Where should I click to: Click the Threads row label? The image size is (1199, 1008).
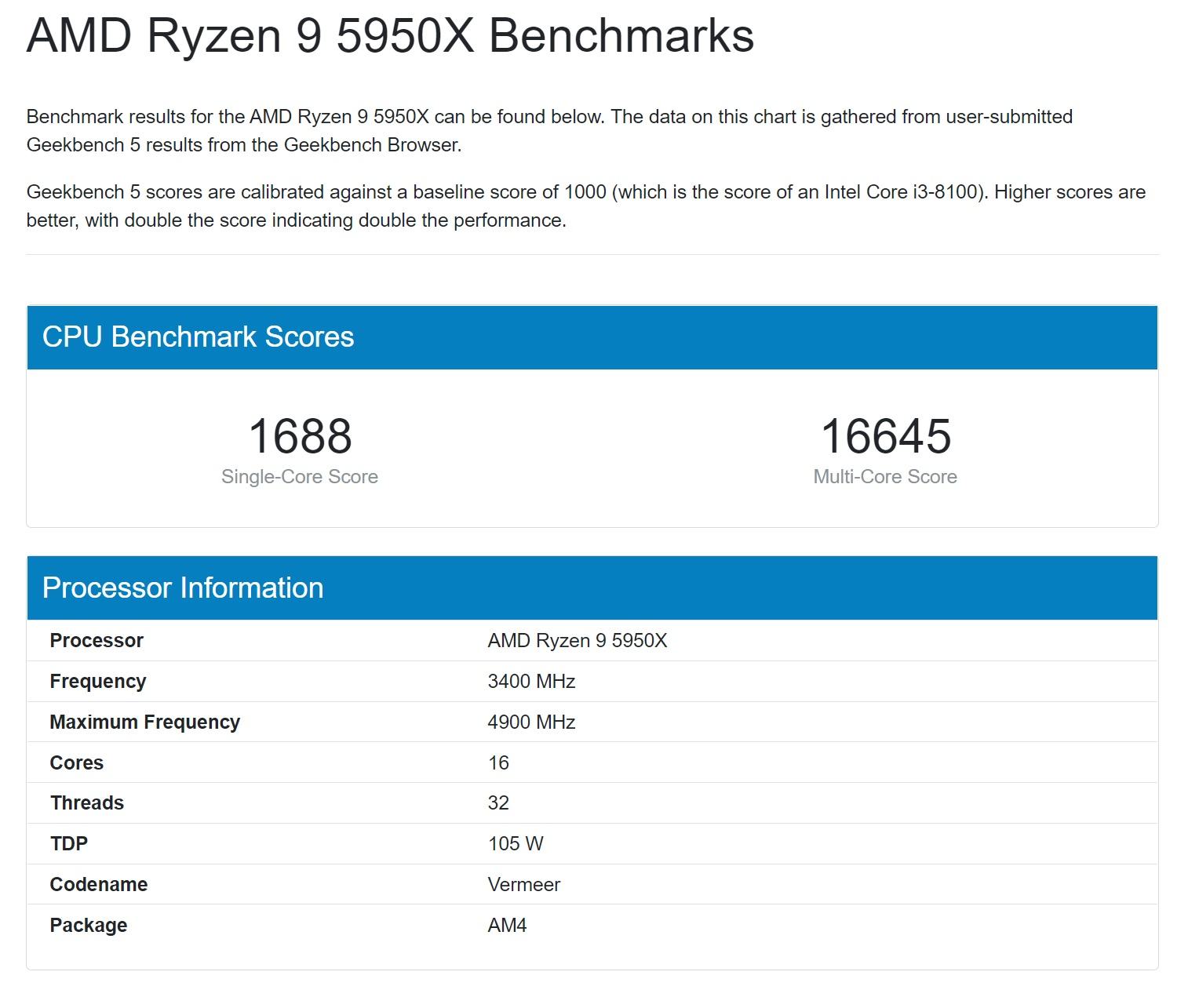(87, 803)
